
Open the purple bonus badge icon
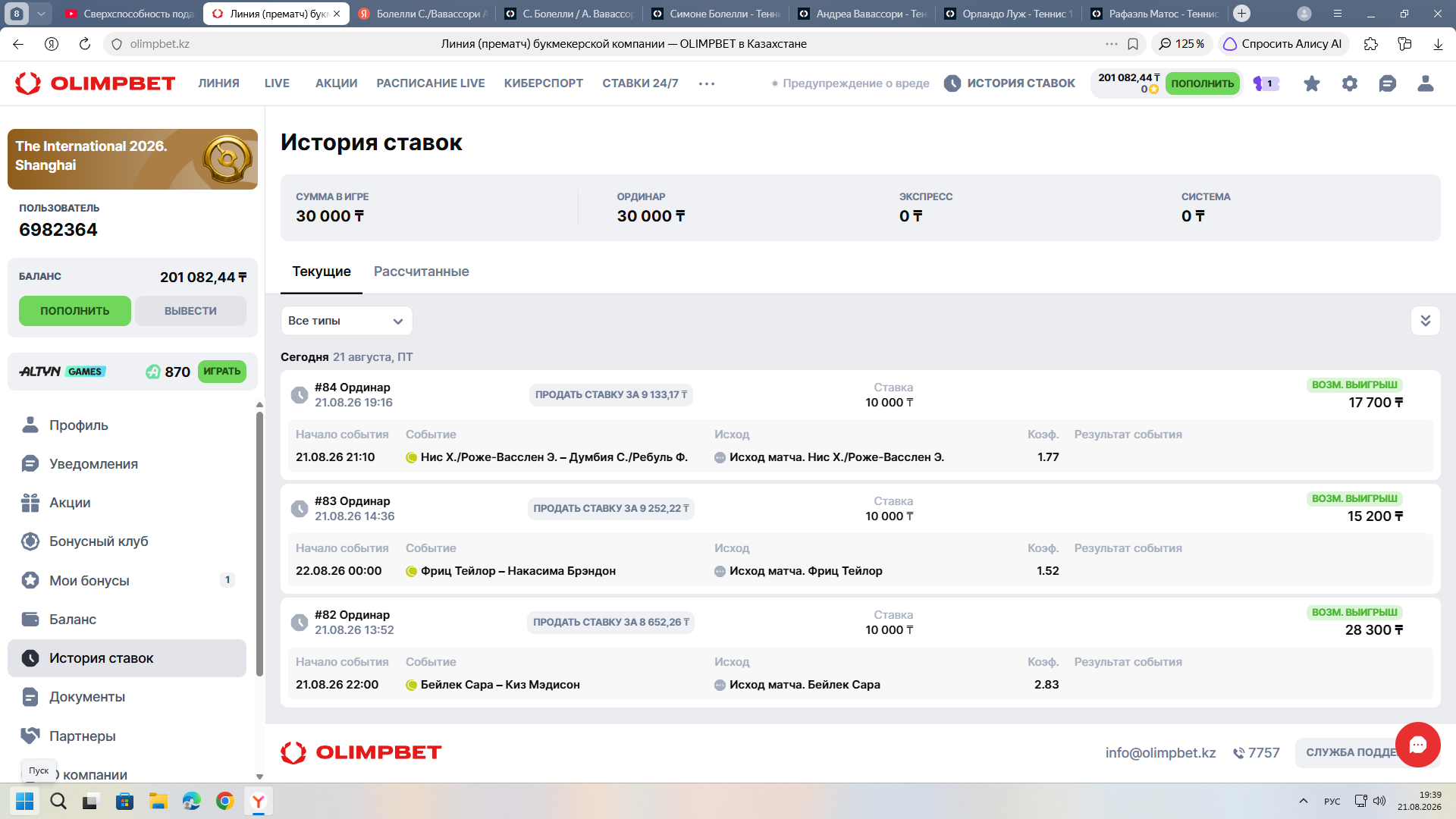click(x=1266, y=83)
